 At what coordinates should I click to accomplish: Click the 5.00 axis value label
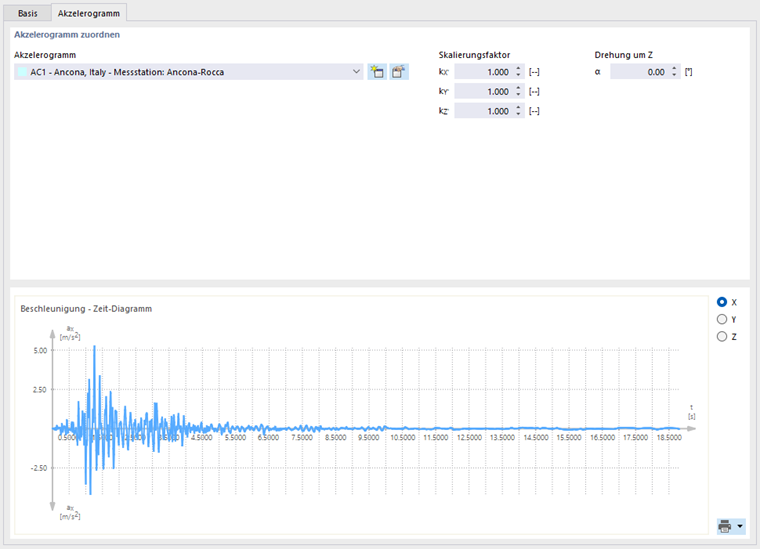coord(40,350)
